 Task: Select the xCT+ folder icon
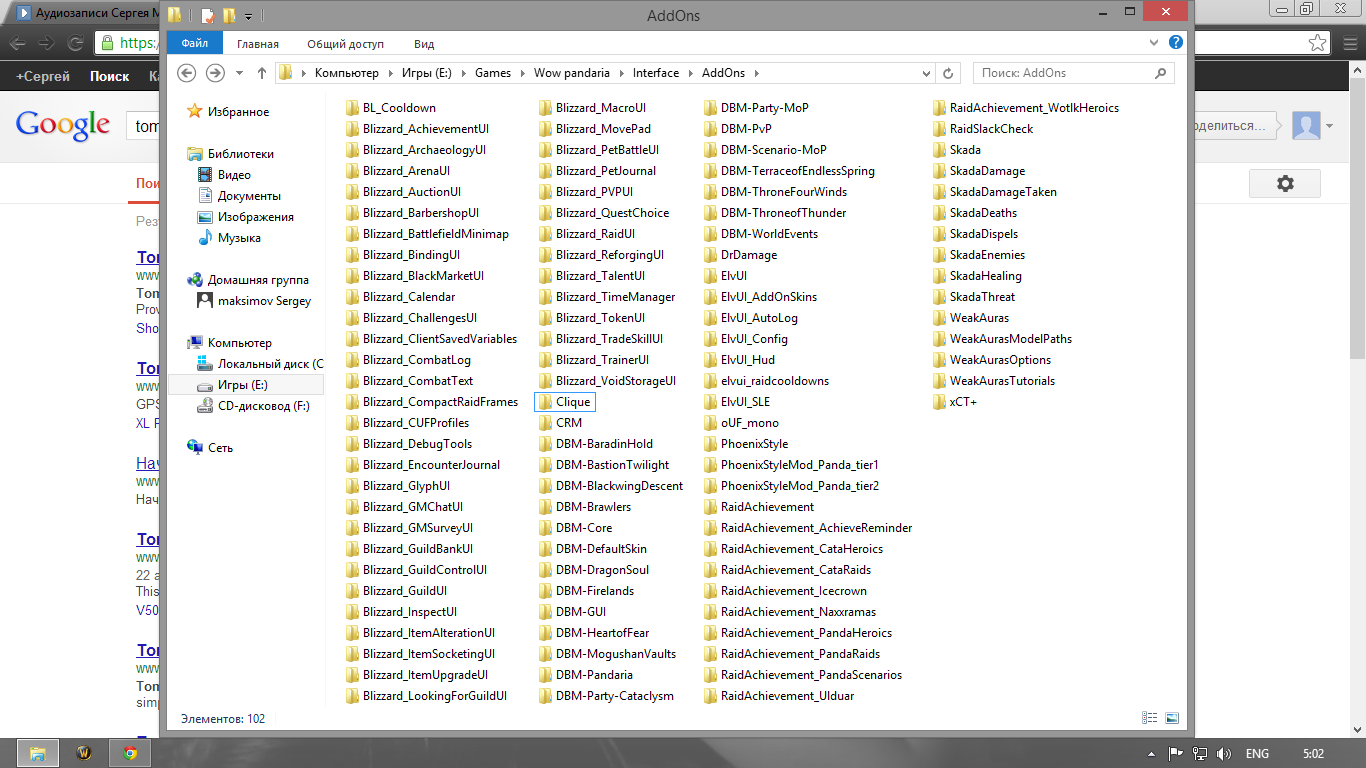(939, 402)
